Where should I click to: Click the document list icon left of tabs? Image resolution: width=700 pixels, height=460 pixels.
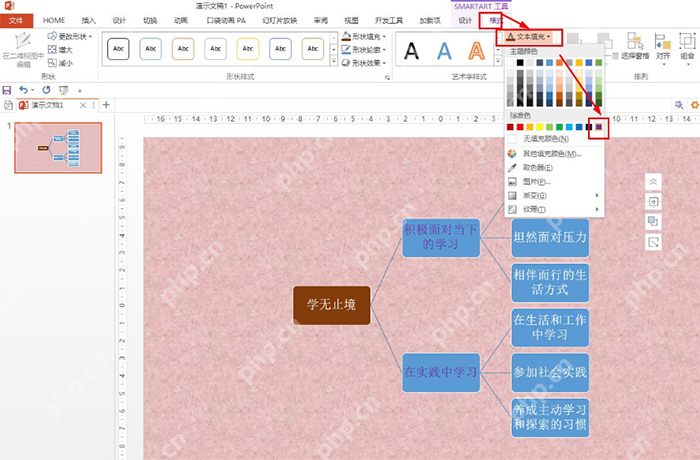(x=8, y=105)
